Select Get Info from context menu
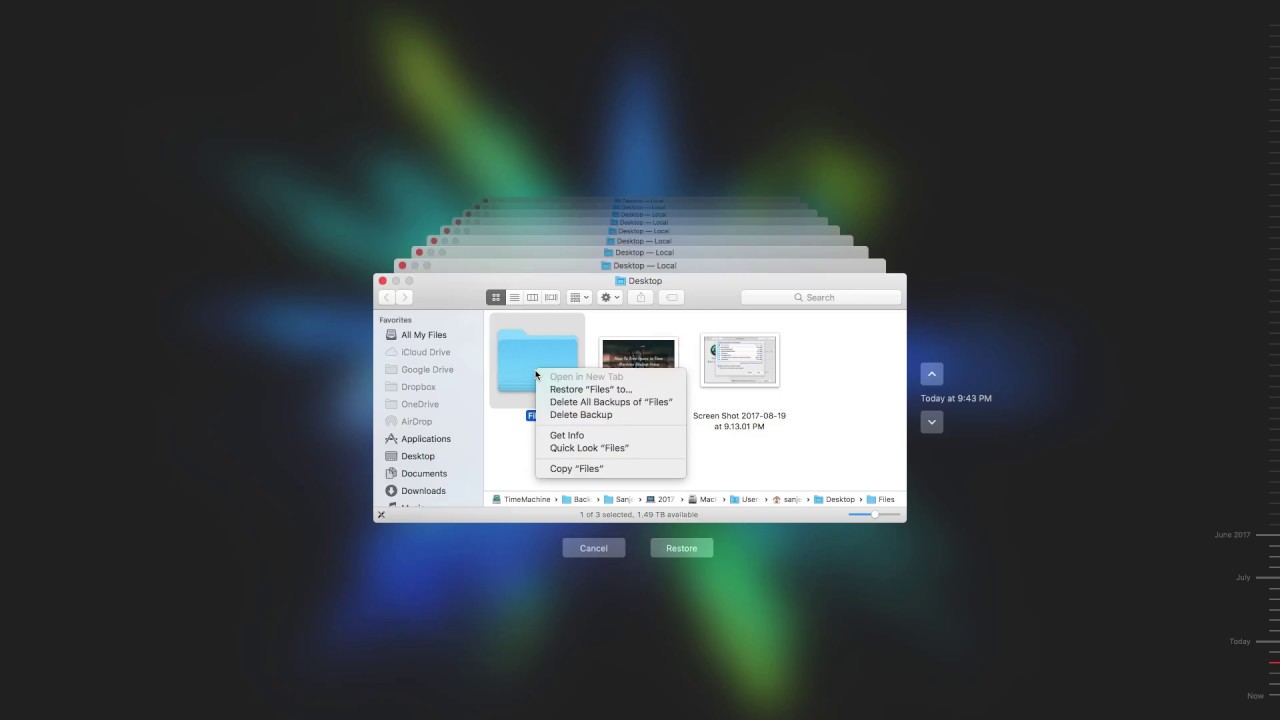 click(x=567, y=435)
